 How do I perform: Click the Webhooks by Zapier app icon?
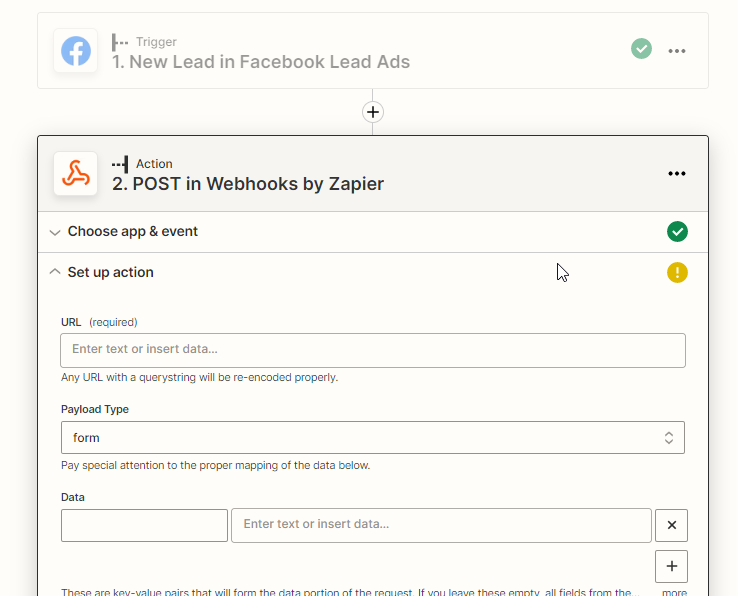click(76, 173)
